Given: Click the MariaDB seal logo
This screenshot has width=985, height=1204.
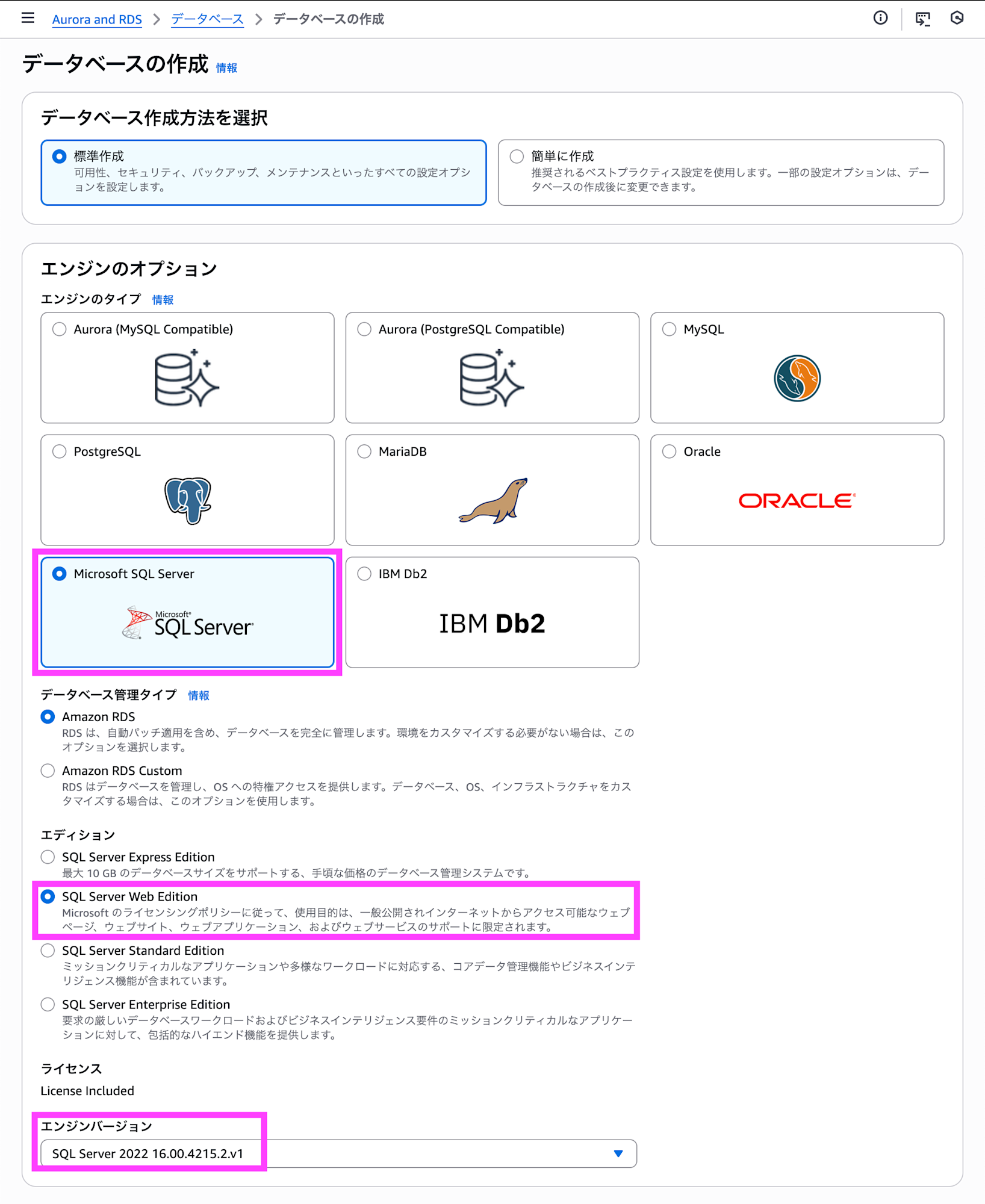Looking at the screenshot, I should 493,500.
